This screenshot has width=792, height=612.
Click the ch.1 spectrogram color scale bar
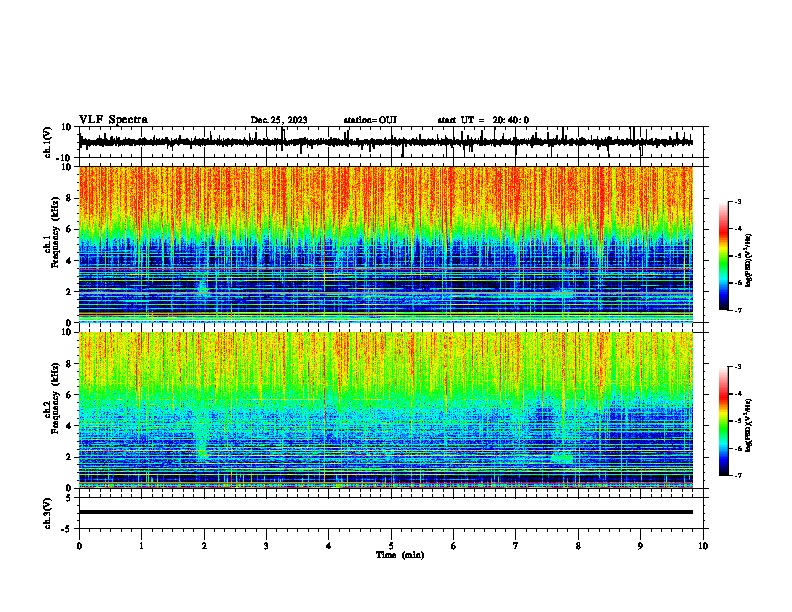(x=723, y=256)
